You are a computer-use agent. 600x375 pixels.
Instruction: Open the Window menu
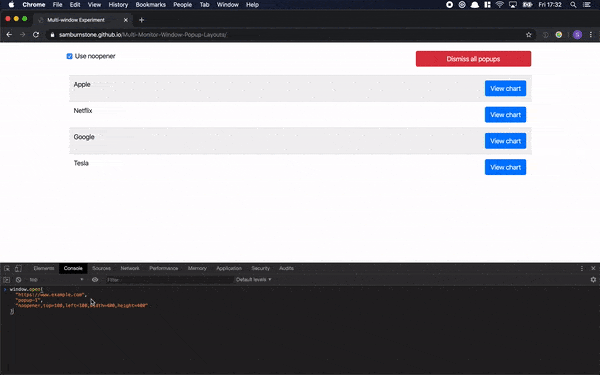click(228, 5)
